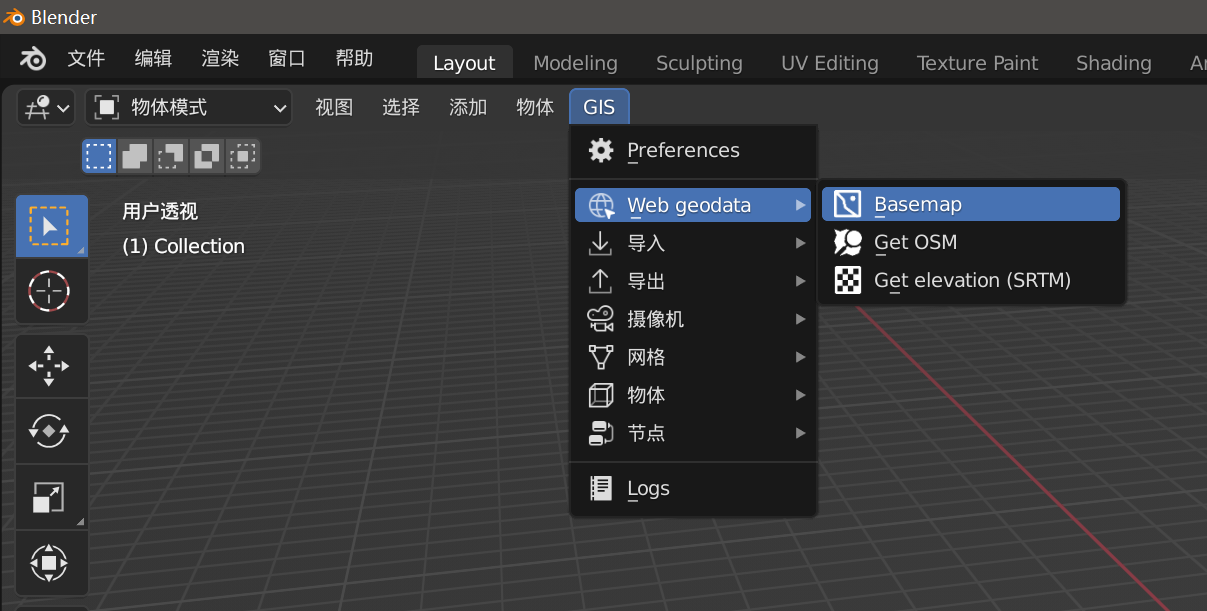Open the 物体 viewport menu

(535, 107)
